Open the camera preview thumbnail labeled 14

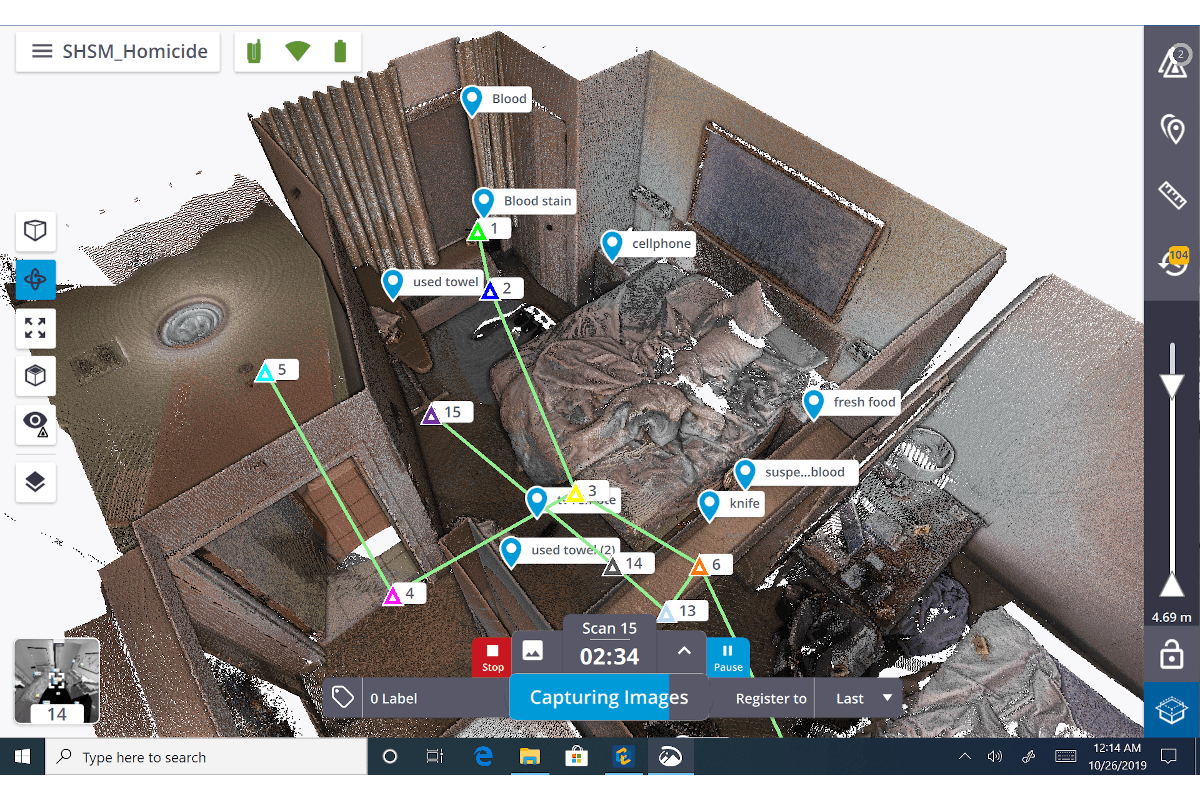(x=57, y=680)
